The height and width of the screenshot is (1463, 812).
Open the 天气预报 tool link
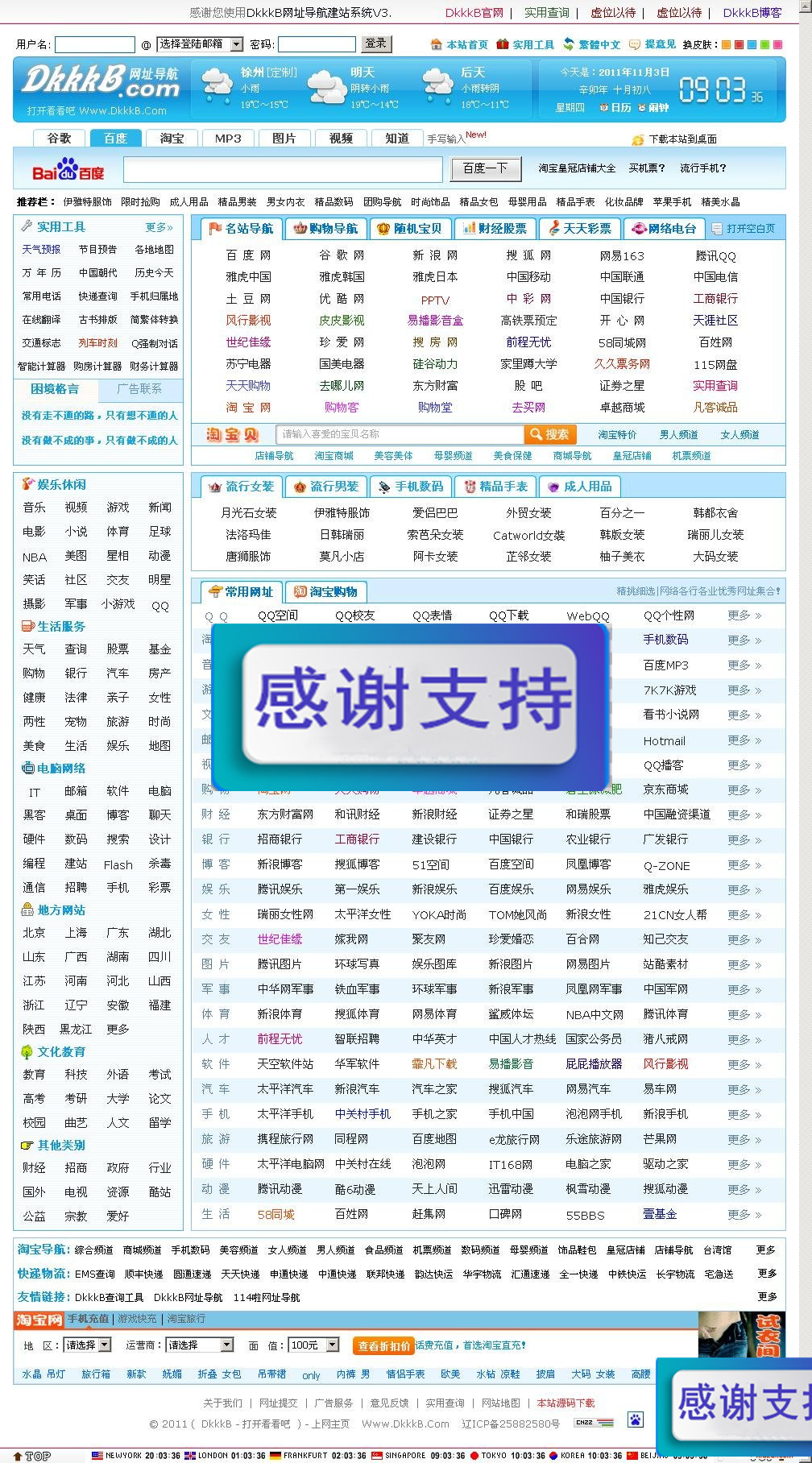(41, 250)
